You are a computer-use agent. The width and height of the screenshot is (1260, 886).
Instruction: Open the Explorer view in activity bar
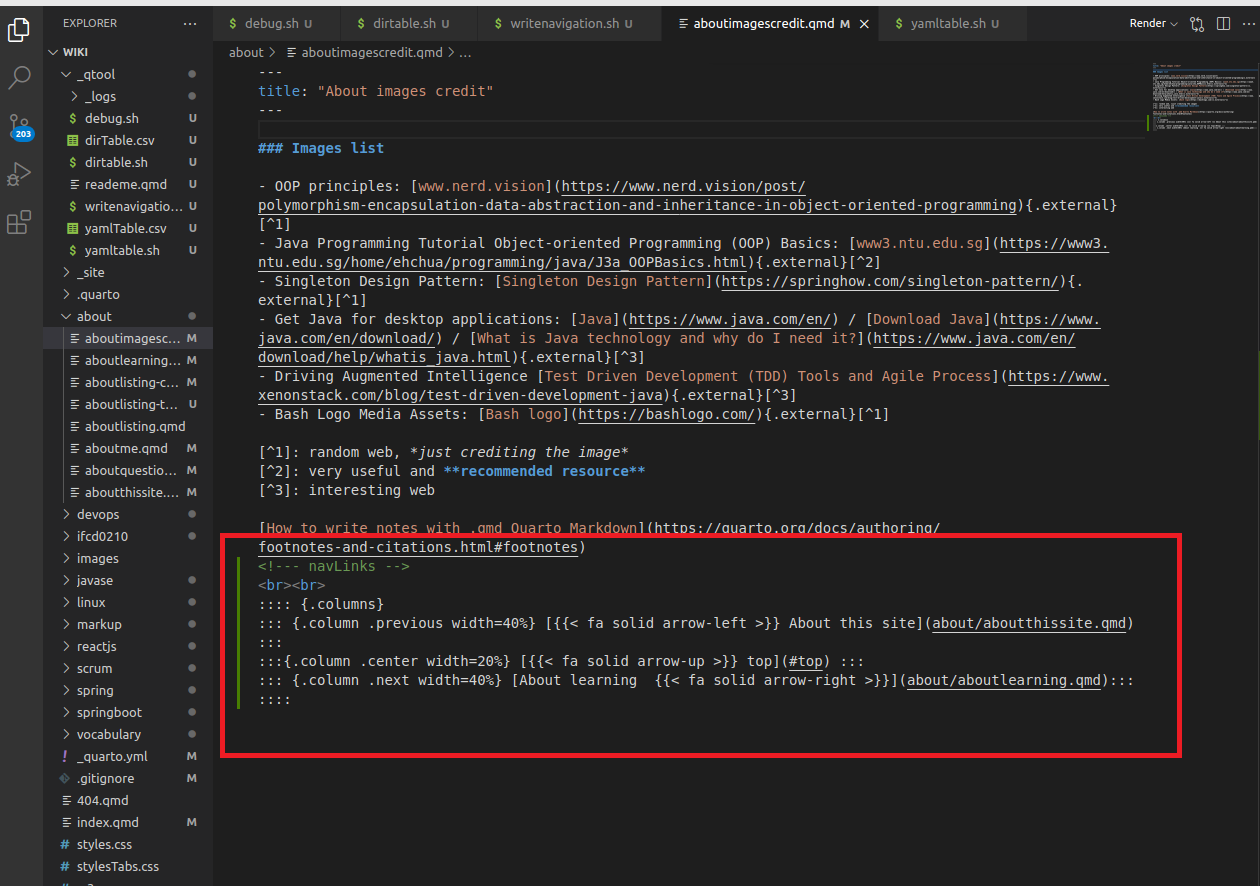[19, 30]
